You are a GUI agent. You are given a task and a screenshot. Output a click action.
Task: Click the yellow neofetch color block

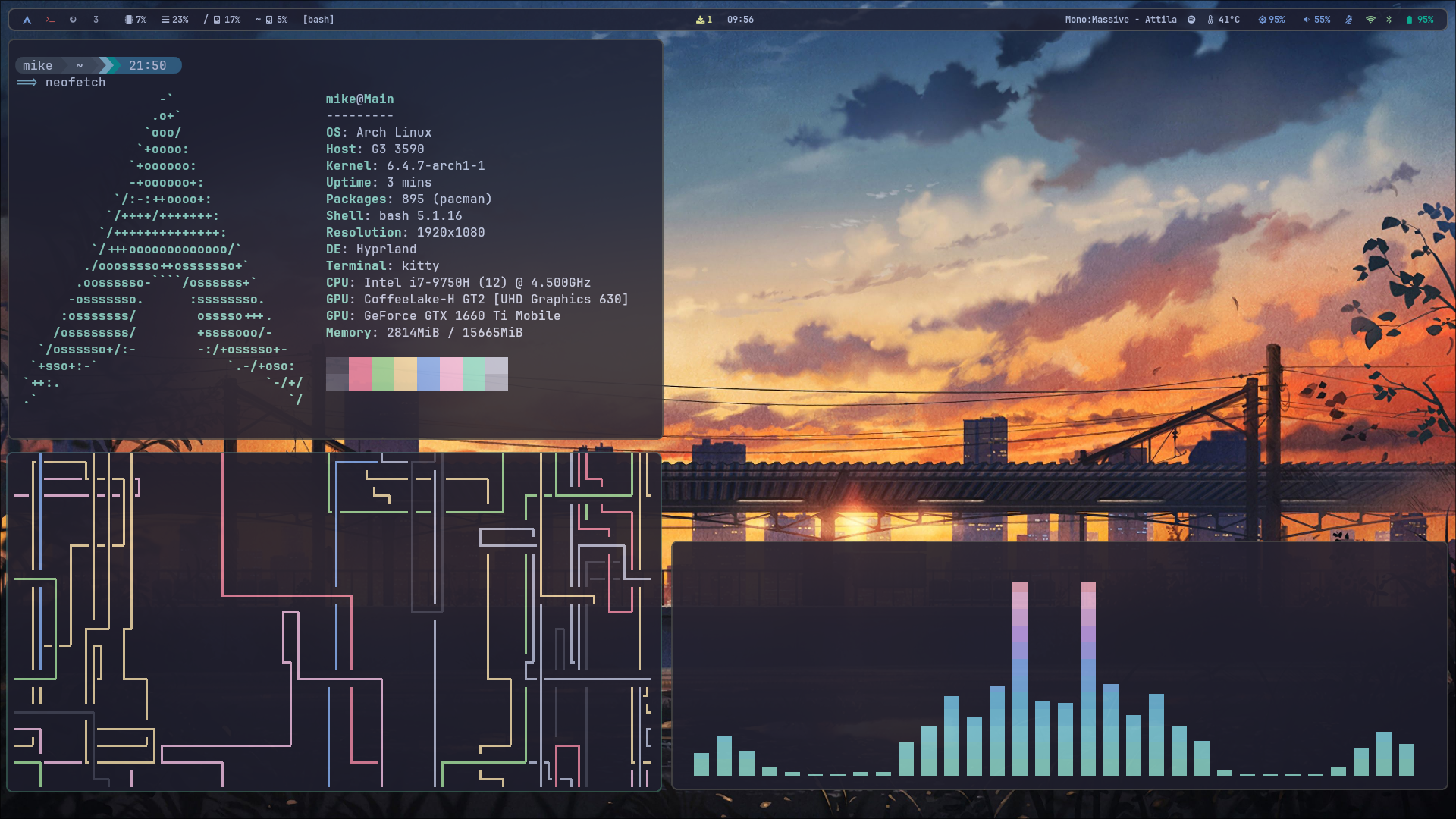tap(406, 374)
